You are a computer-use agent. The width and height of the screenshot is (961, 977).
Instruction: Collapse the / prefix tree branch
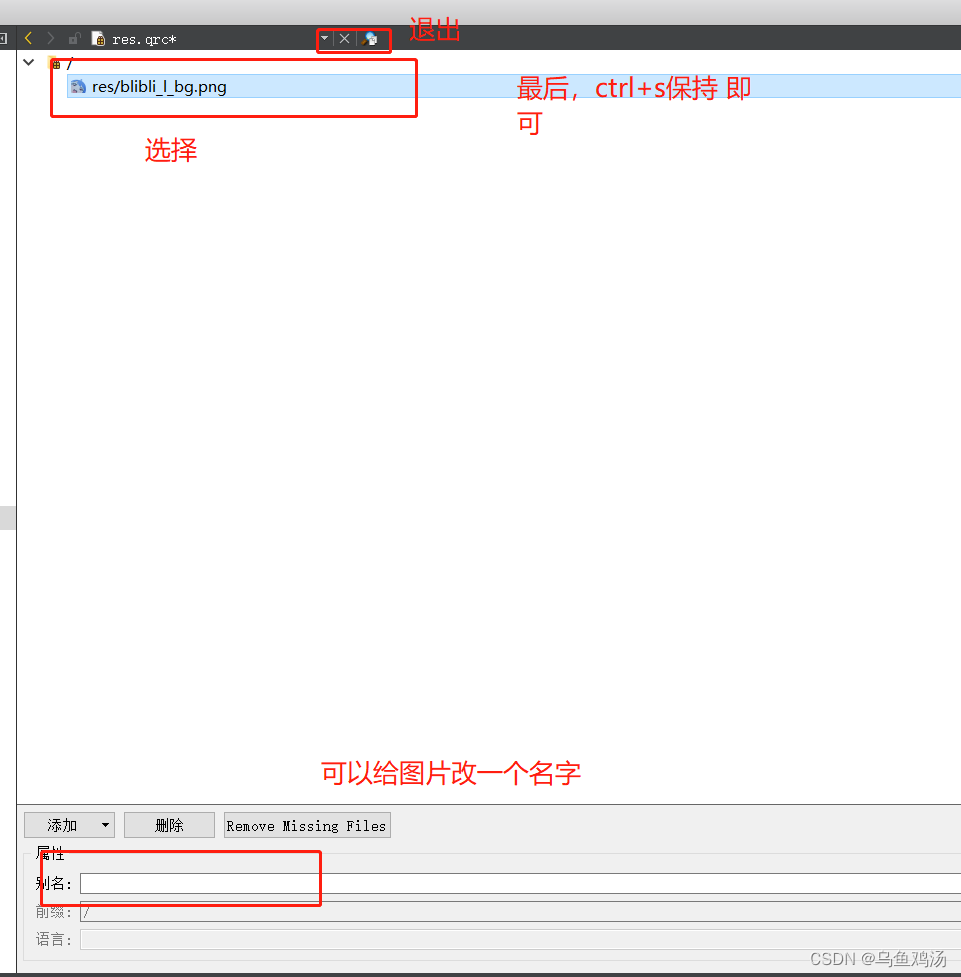pos(28,62)
